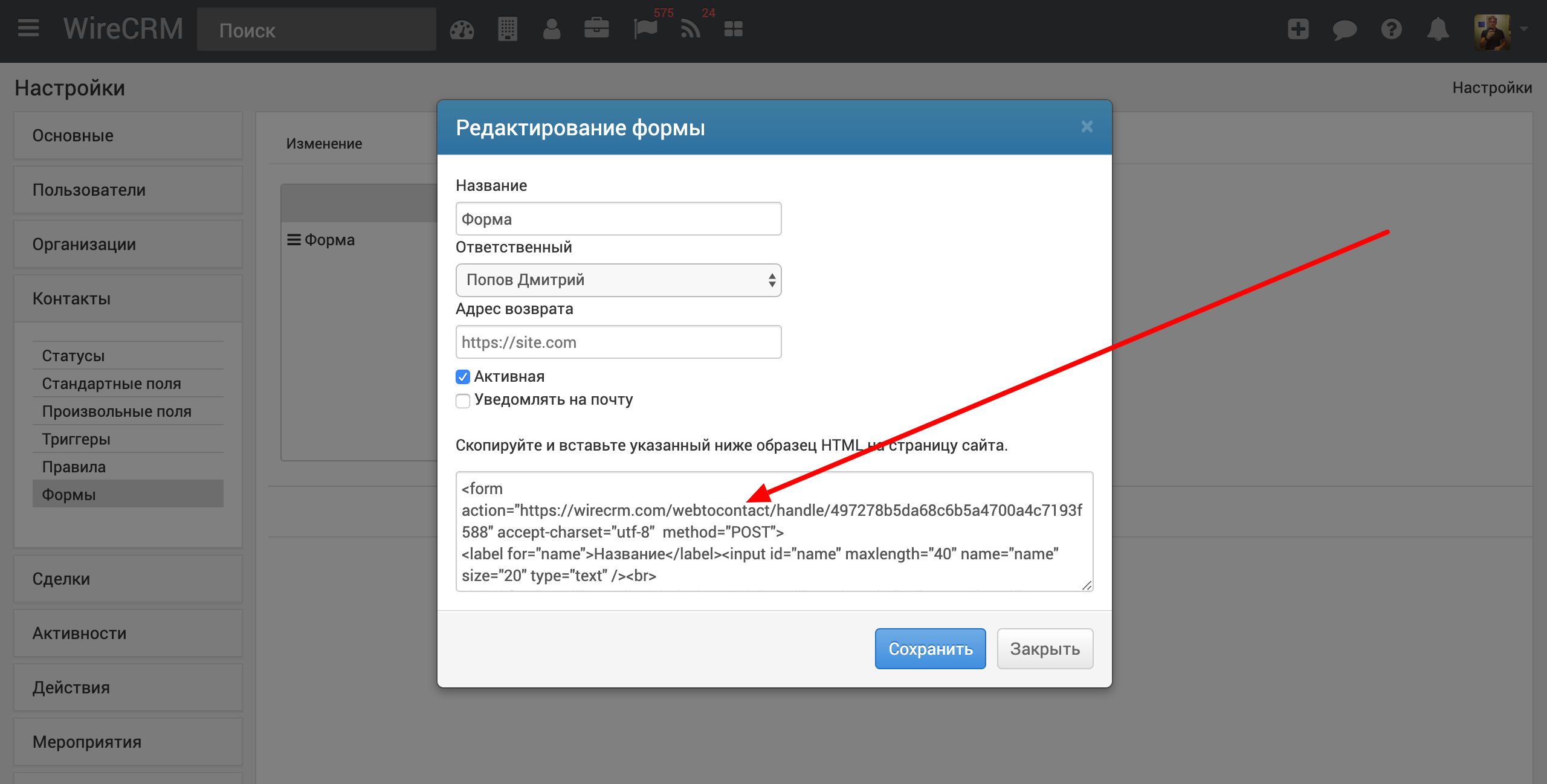Select Формы submenu item
The width and height of the screenshot is (1547, 784).
click(128, 494)
